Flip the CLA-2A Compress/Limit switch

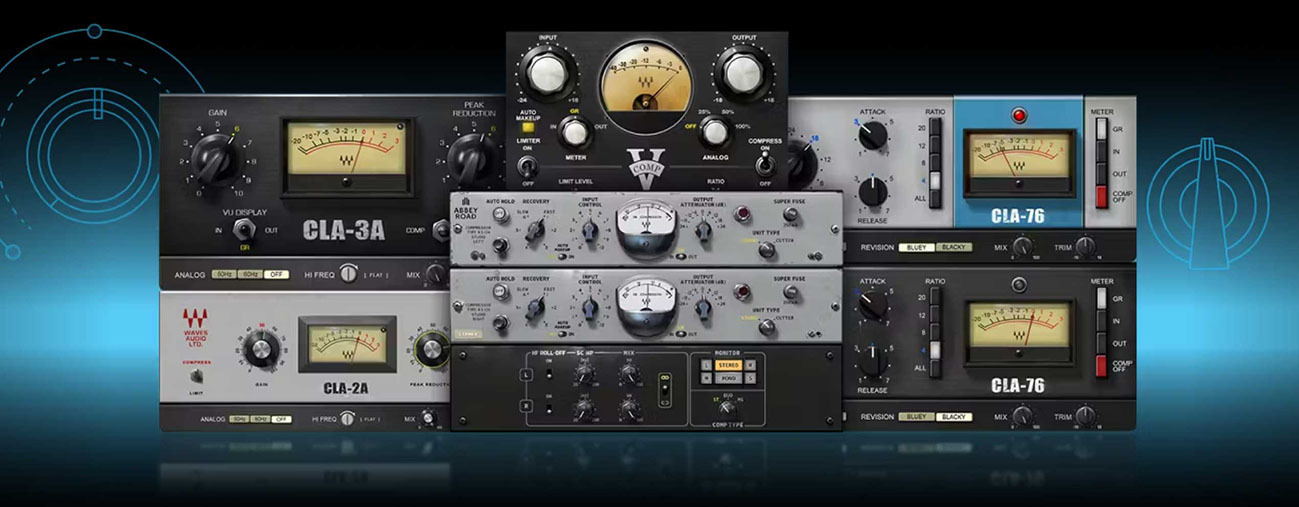click(x=197, y=375)
